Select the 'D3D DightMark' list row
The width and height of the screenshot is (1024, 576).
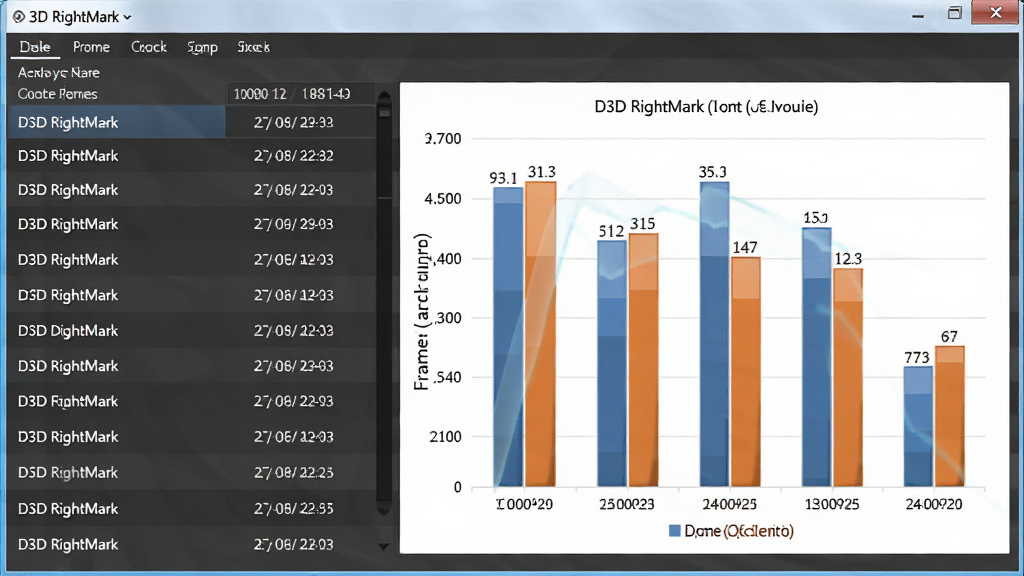(192, 330)
